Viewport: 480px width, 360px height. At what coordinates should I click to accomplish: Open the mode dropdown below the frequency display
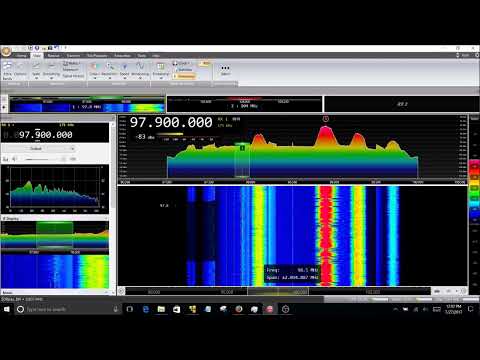(40, 148)
